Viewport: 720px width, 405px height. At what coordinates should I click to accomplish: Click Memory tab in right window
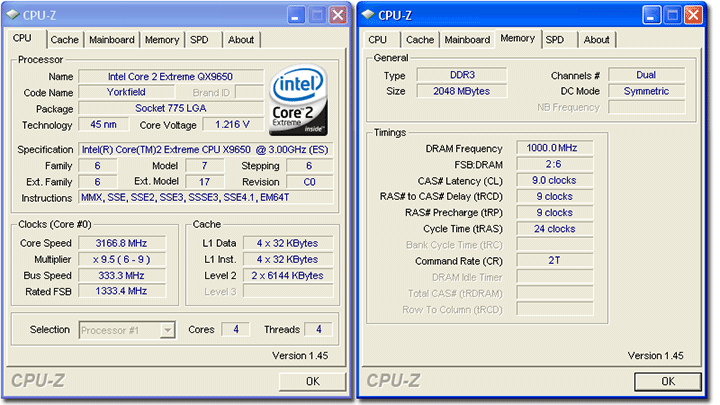[518, 38]
